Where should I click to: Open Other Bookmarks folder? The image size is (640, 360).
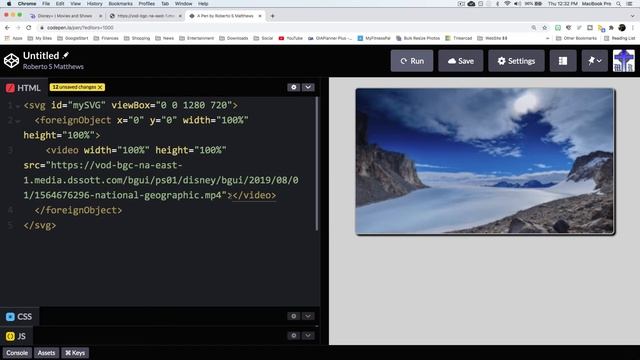pos(576,38)
